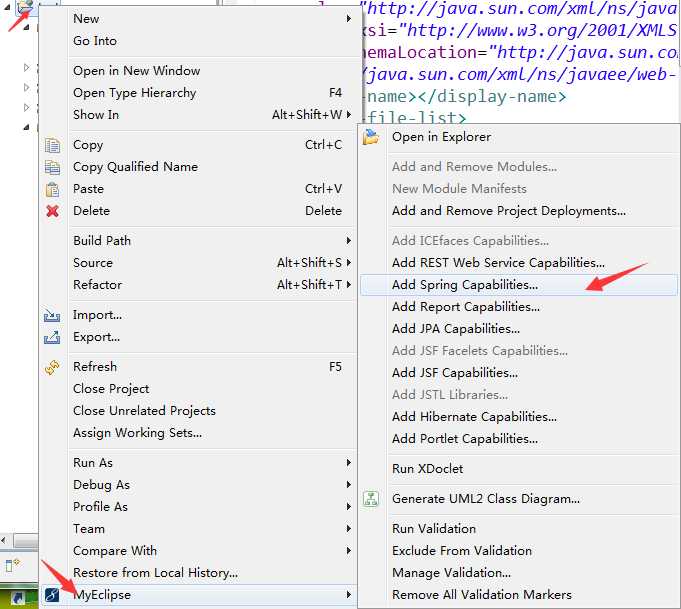Choose Add JPA Capabilities...
This screenshot has height=609, width=681.
coord(519,329)
